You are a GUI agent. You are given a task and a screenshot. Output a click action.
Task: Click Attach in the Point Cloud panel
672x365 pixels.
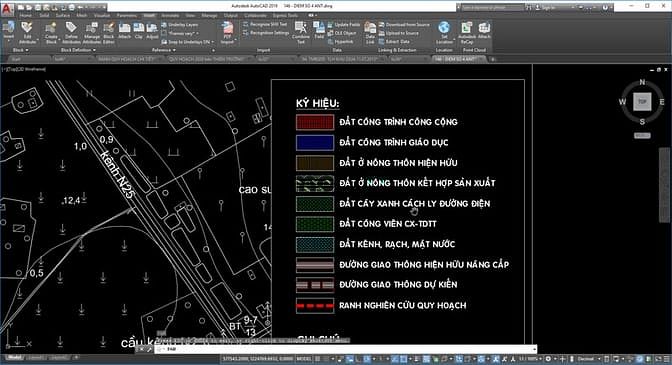click(x=484, y=31)
